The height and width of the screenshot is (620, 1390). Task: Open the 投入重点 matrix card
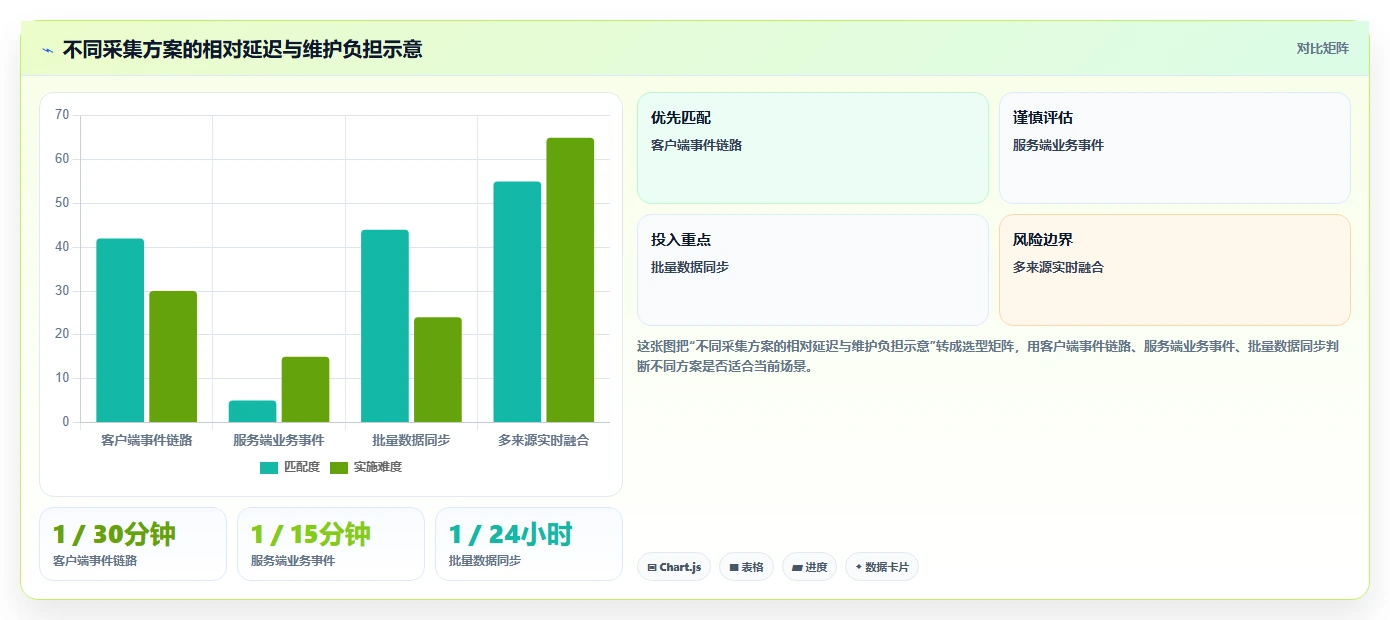coord(813,270)
